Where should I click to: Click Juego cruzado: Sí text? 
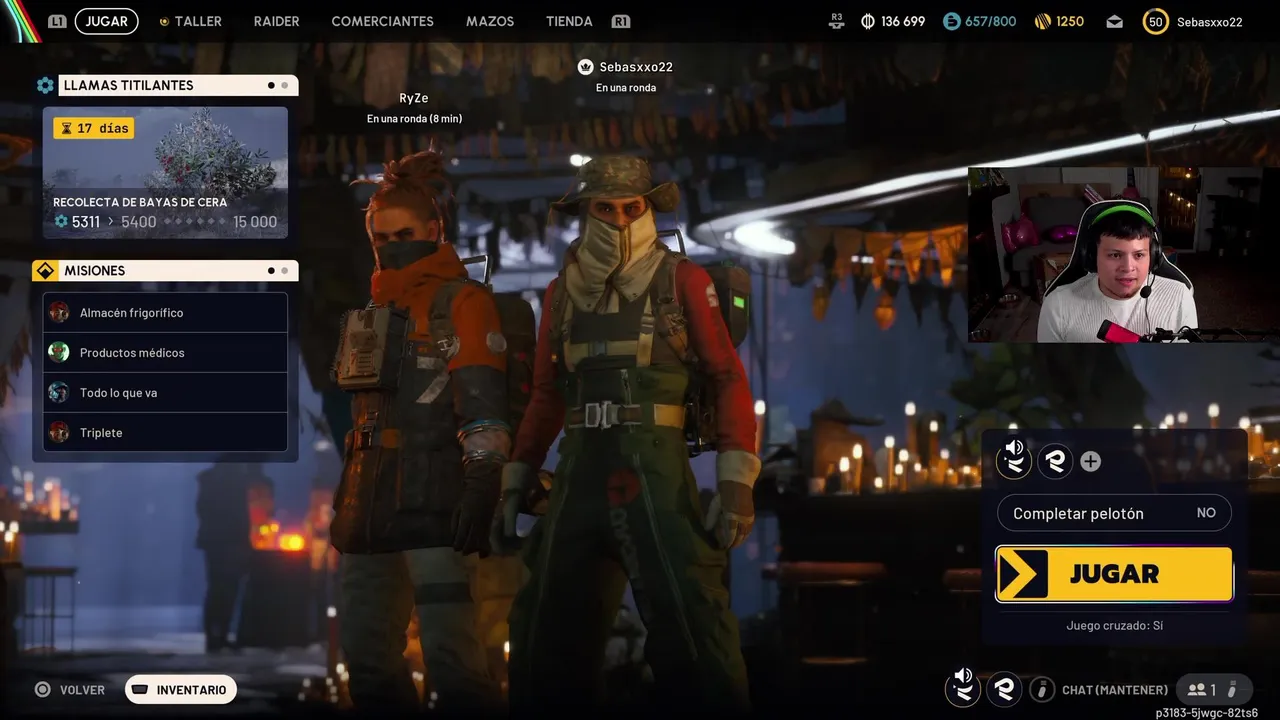1114,626
